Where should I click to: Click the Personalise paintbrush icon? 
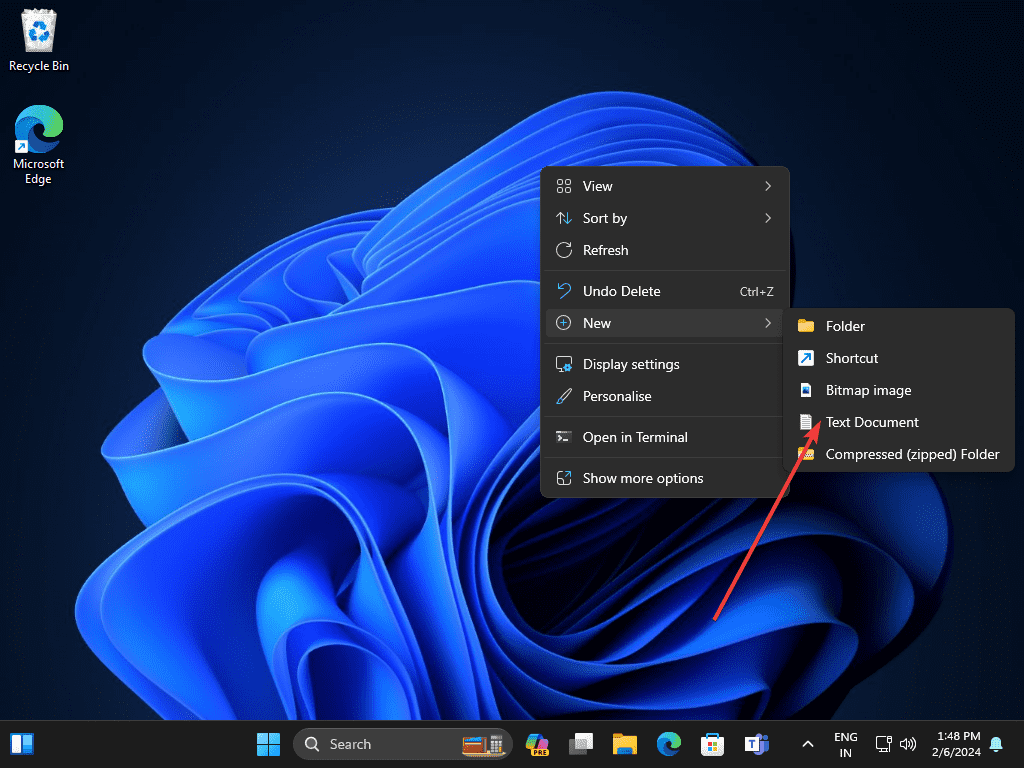[x=564, y=396]
